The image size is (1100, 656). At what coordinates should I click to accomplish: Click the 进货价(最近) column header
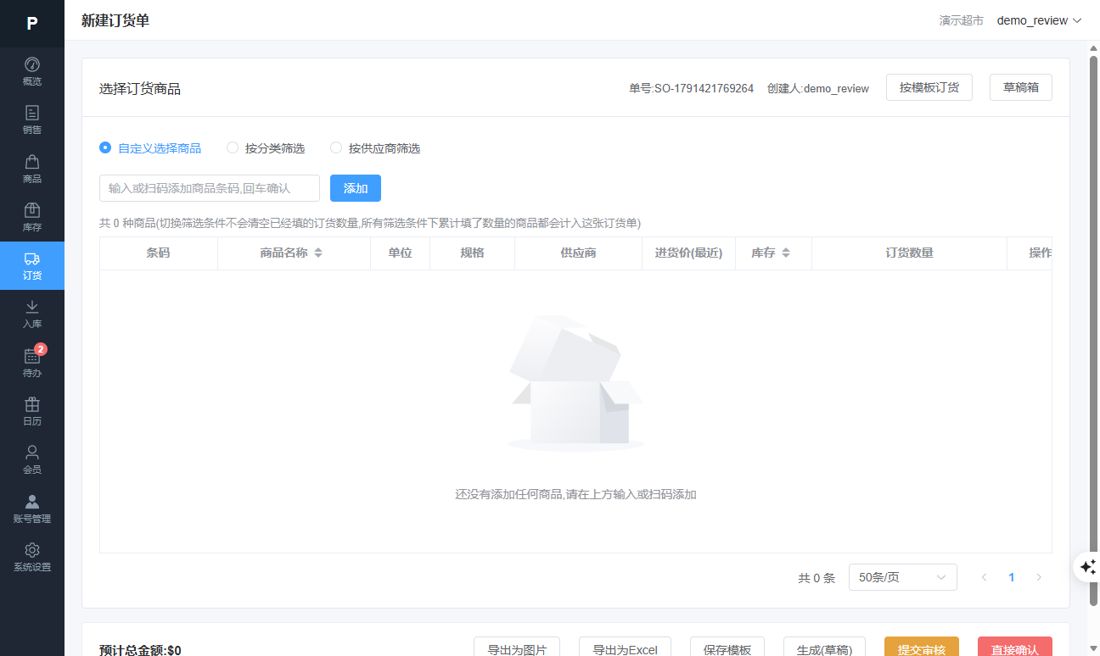[x=688, y=253]
